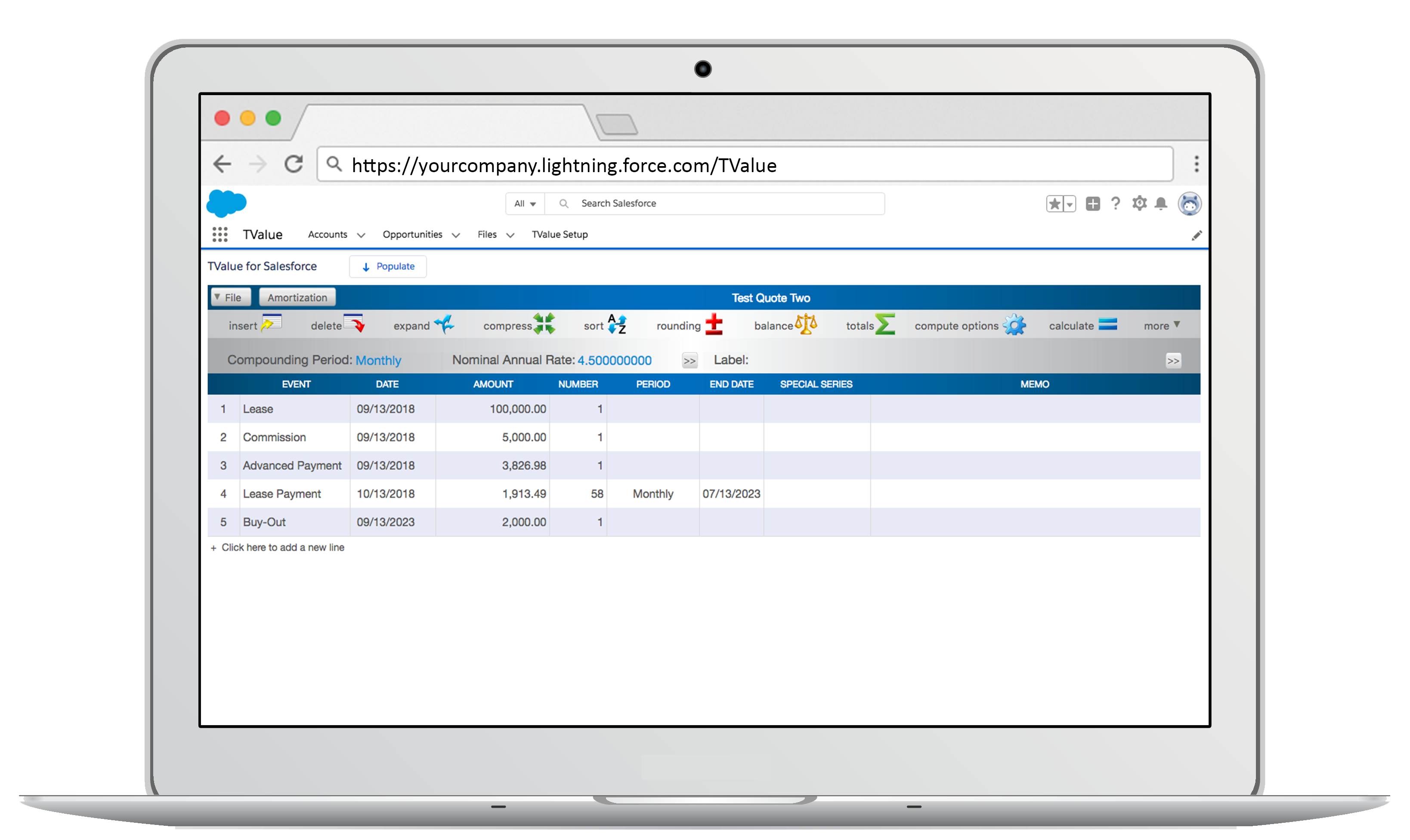Open the Salesforce app launcher grid

pos(220,235)
